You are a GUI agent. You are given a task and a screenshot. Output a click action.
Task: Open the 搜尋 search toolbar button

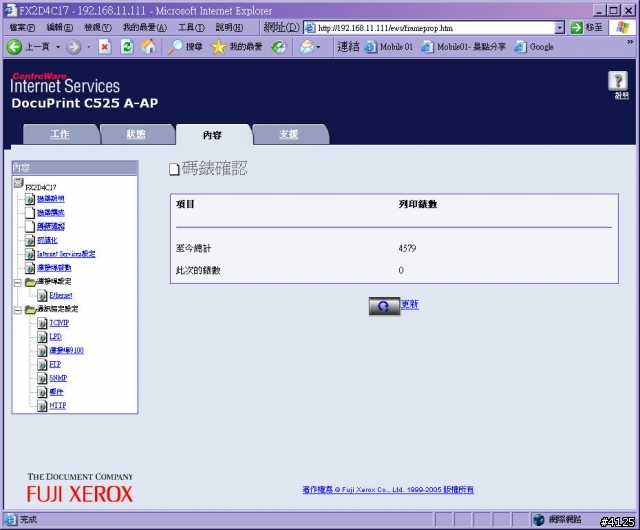(186, 47)
